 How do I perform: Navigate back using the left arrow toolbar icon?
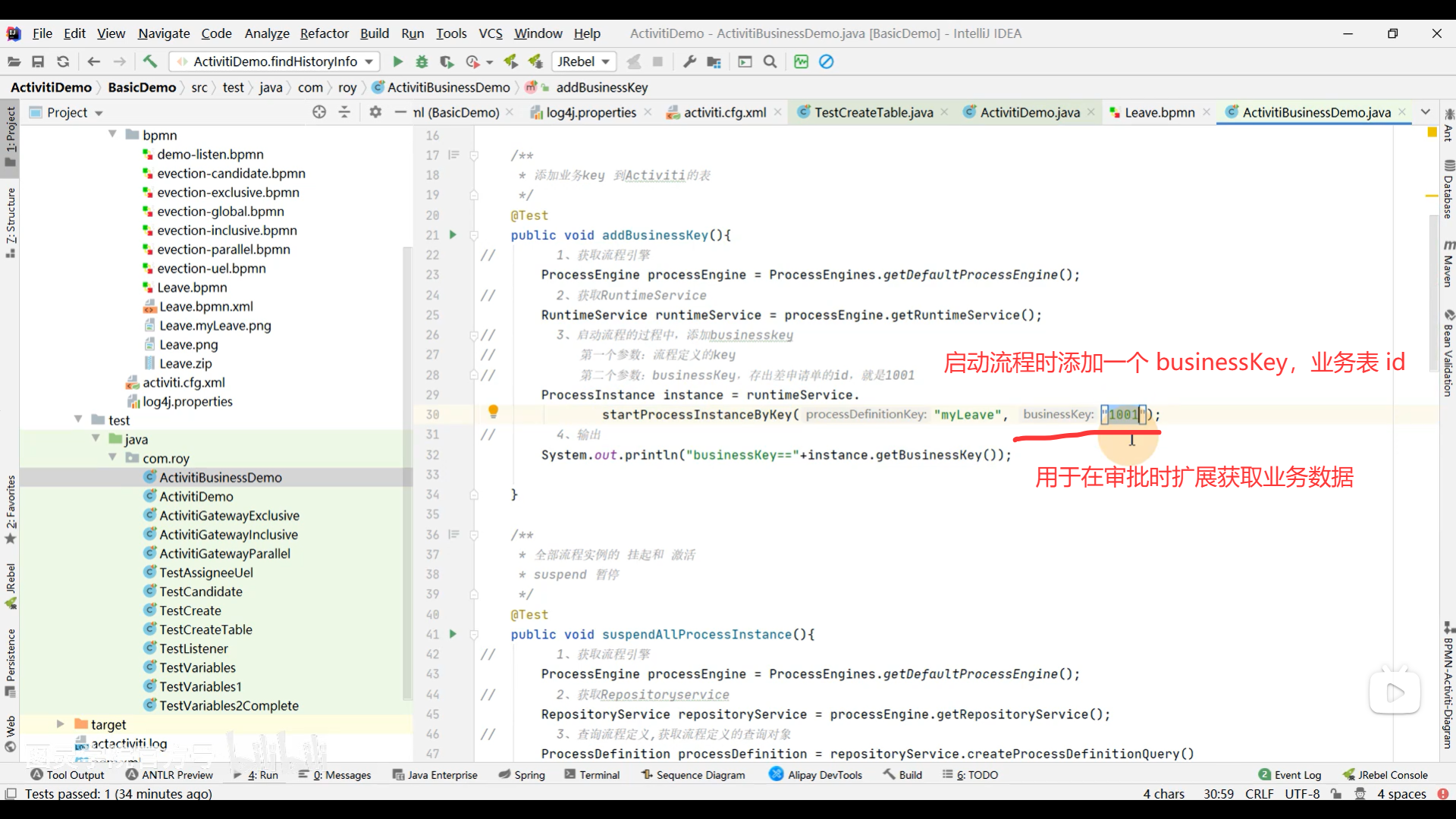click(93, 61)
